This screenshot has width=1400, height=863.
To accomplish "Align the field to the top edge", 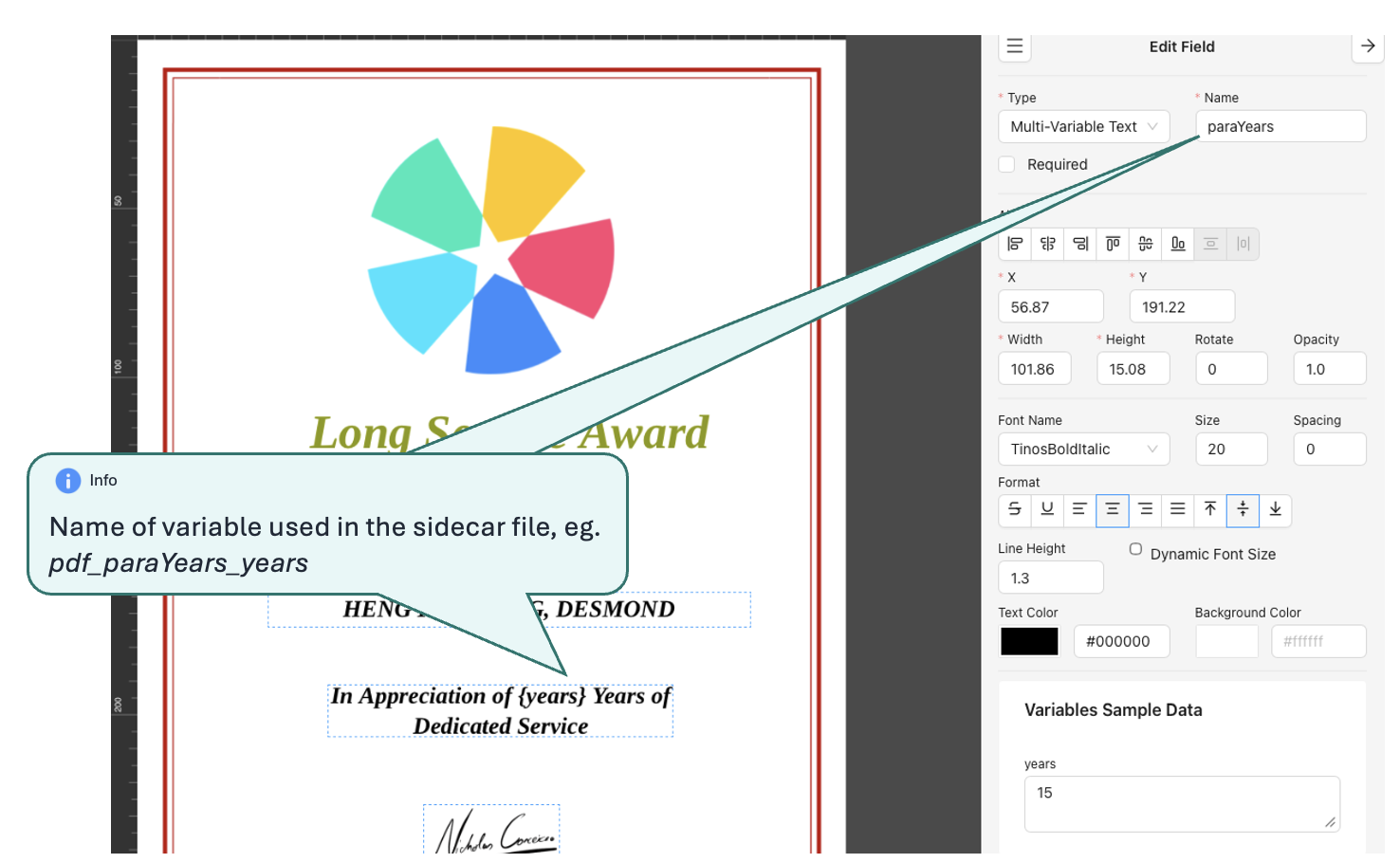I will [x=1113, y=244].
